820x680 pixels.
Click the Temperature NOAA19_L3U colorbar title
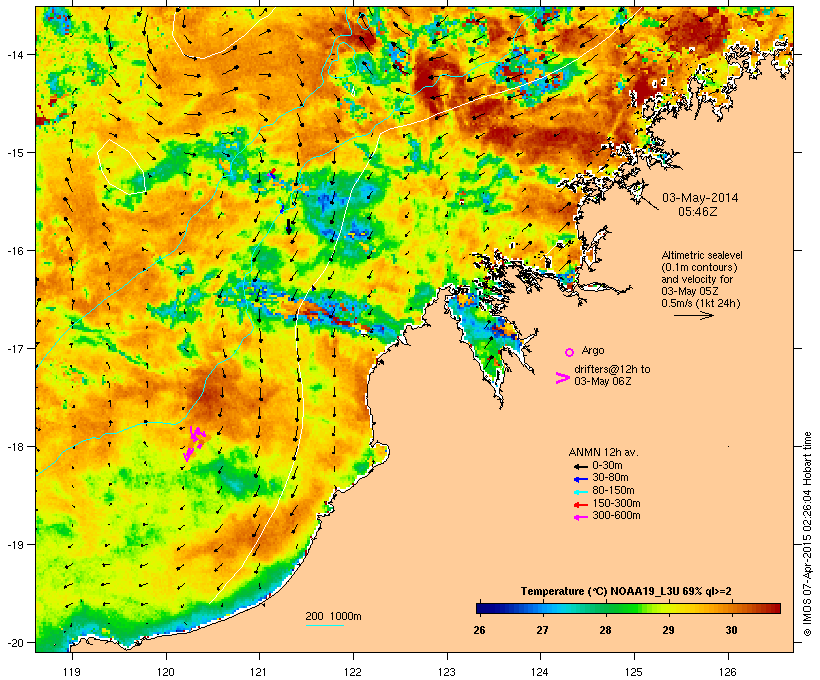[626, 591]
